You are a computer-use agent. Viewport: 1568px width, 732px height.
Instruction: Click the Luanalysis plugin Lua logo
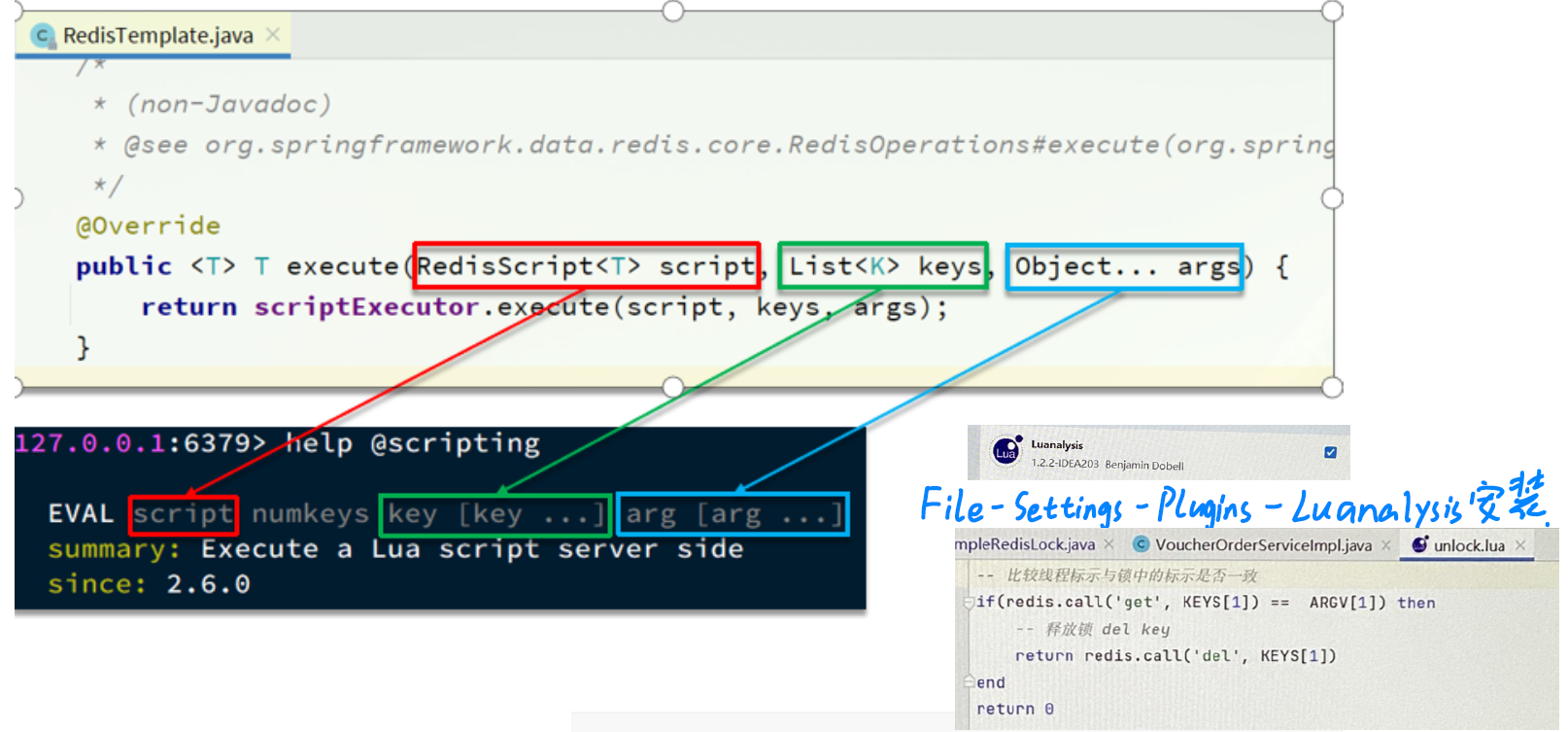[1006, 452]
